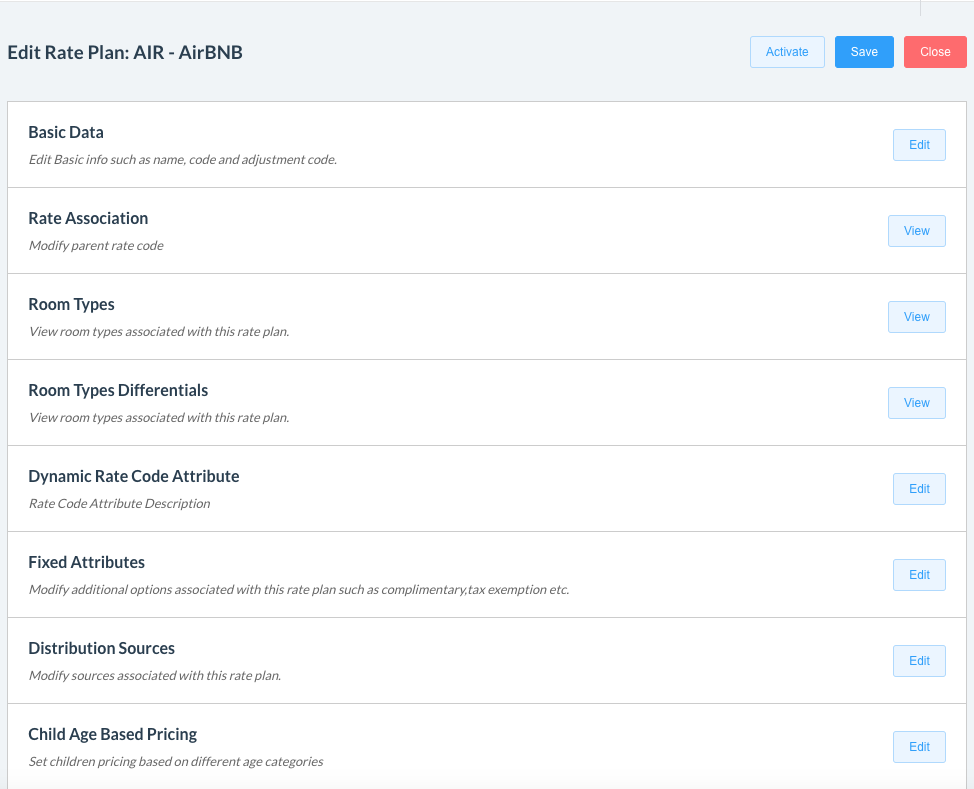This screenshot has height=789, width=974.
Task: Save the rate plan changes
Action: (x=864, y=52)
